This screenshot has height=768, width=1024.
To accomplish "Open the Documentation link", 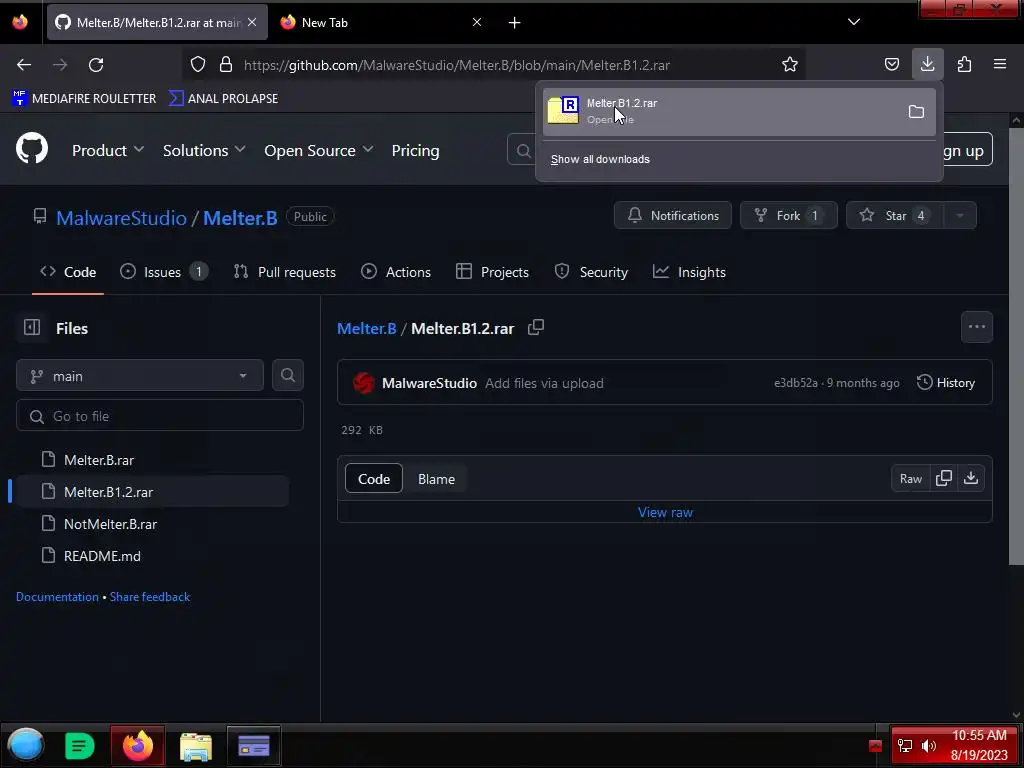I will click(x=57, y=597).
